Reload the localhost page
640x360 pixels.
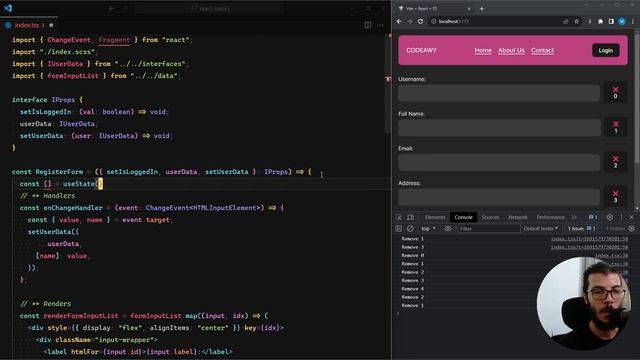point(420,21)
